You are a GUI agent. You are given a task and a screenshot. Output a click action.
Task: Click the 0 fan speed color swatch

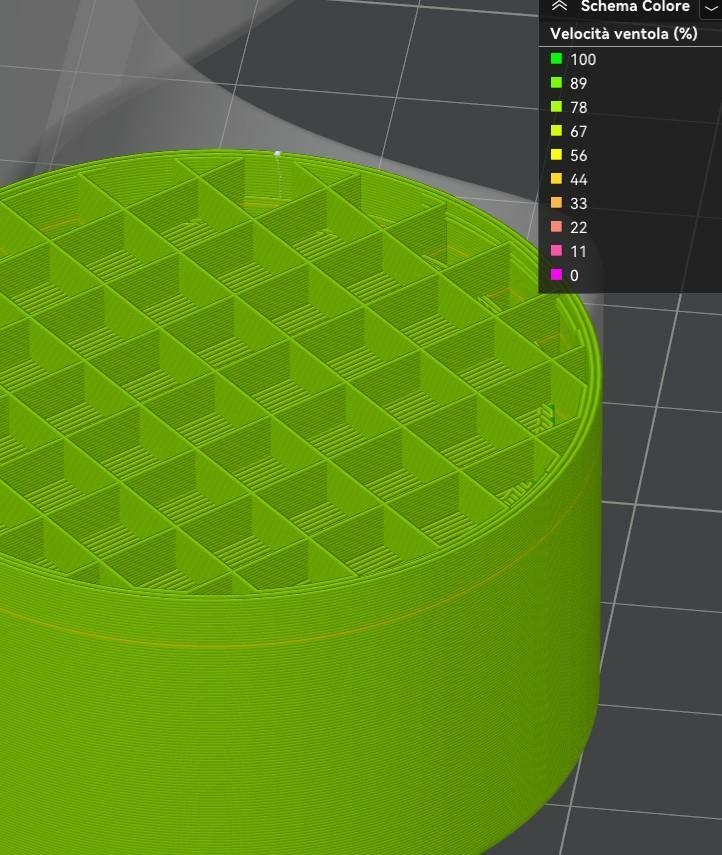point(556,274)
